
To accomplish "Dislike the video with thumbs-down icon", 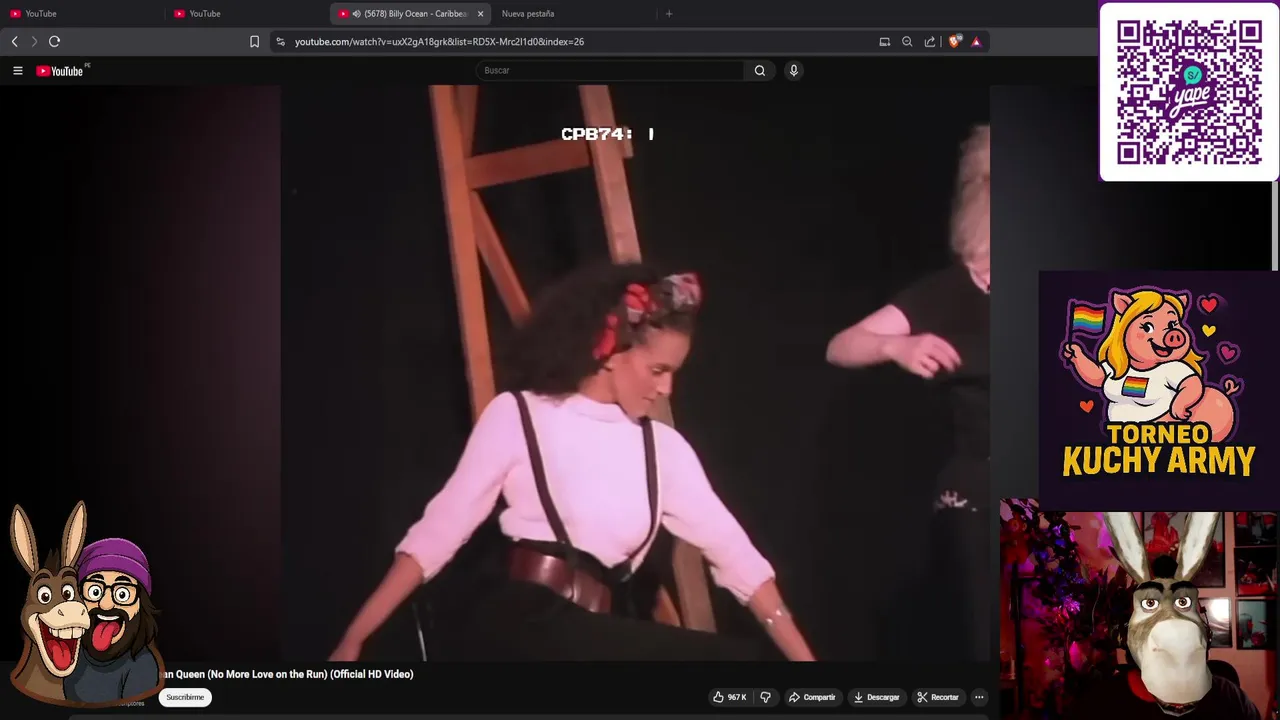I will coord(766,697).
